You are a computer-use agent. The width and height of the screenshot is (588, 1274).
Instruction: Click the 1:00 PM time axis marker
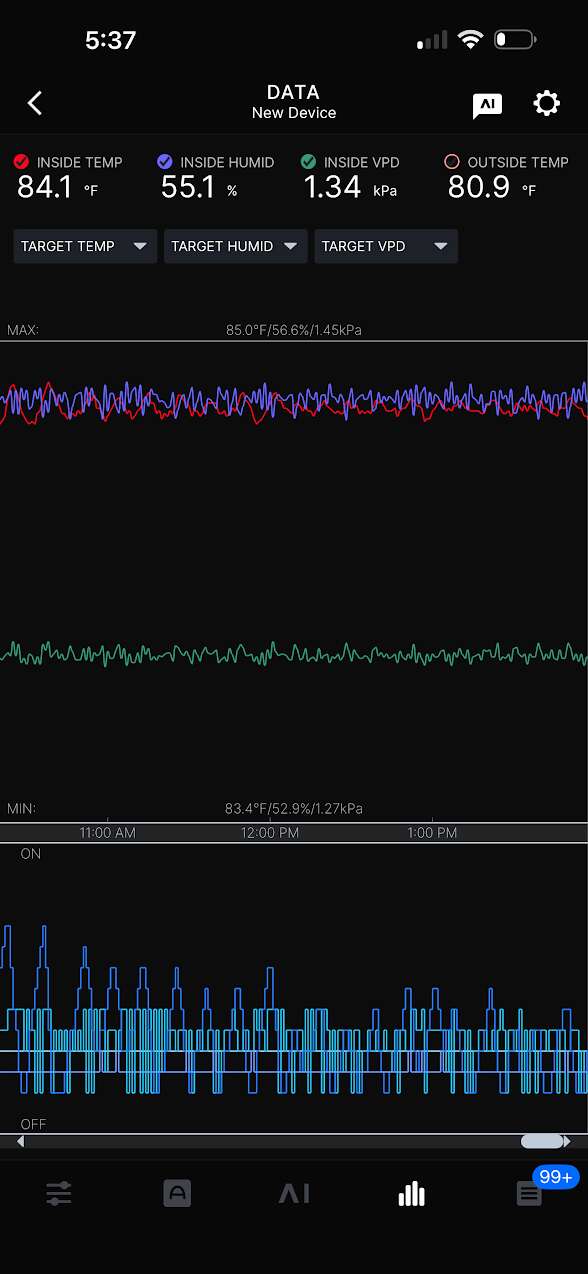click(x=432, y=832)
